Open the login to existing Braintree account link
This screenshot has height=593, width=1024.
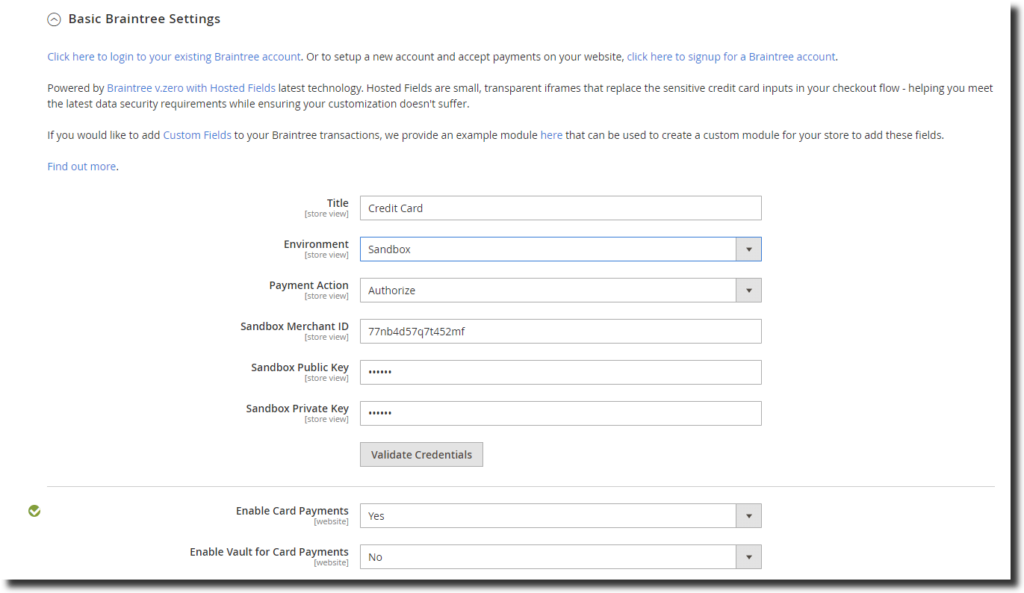coord(172,57)
